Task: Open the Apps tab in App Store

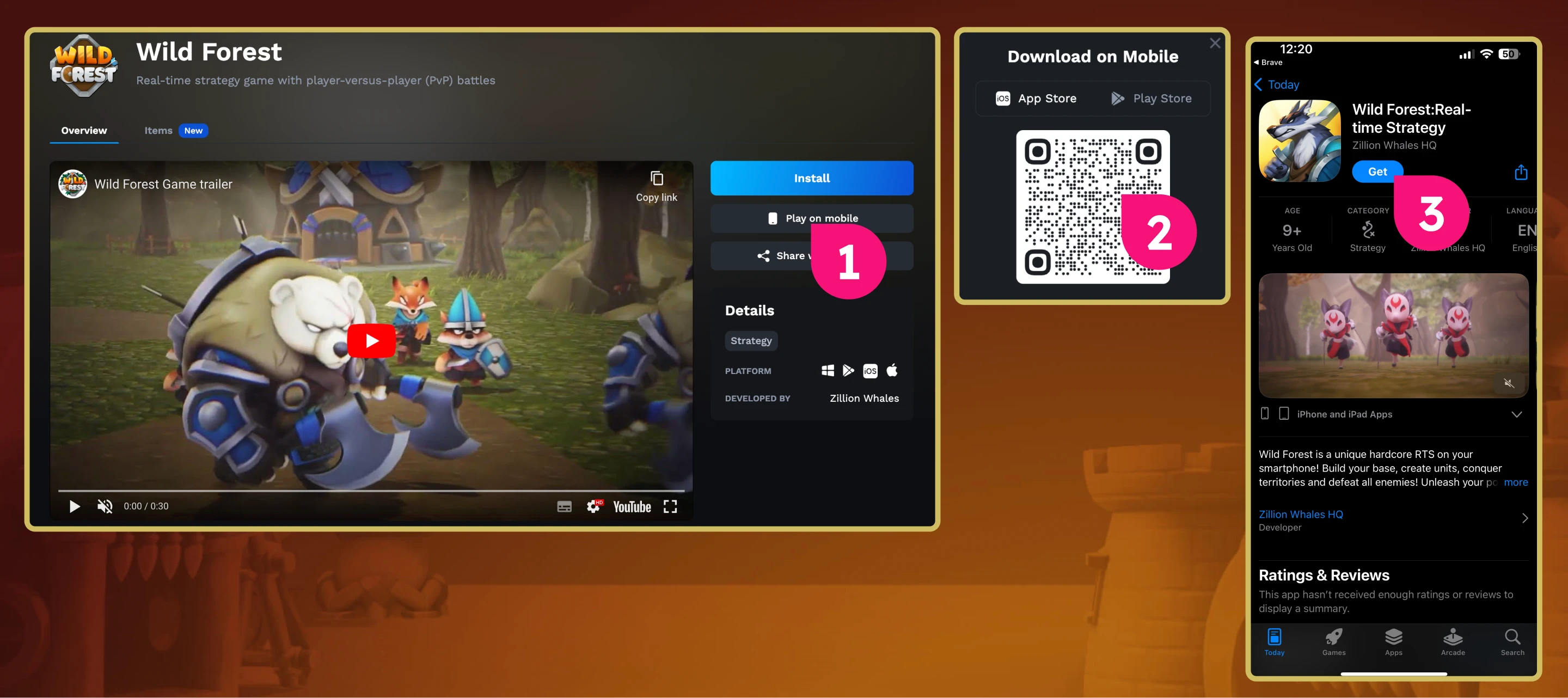Action: (1393, 642)
